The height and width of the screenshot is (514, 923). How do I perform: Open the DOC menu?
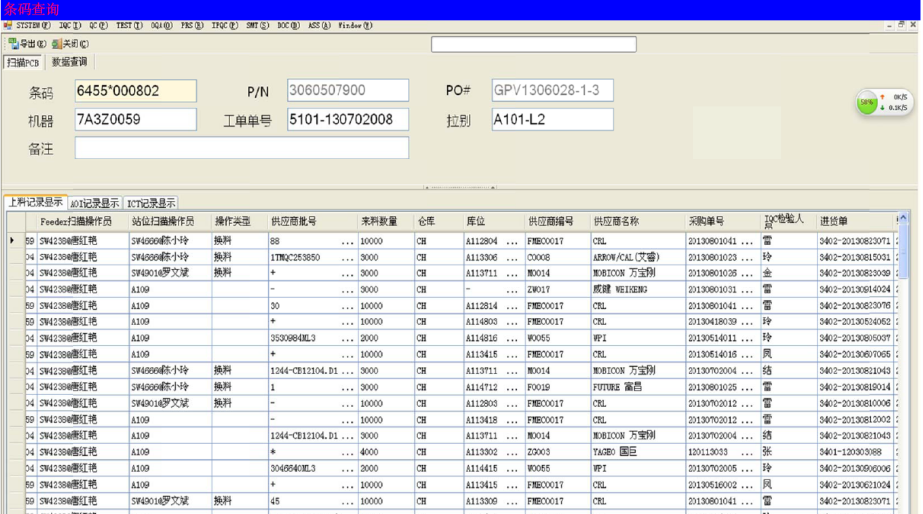point(288,25)
